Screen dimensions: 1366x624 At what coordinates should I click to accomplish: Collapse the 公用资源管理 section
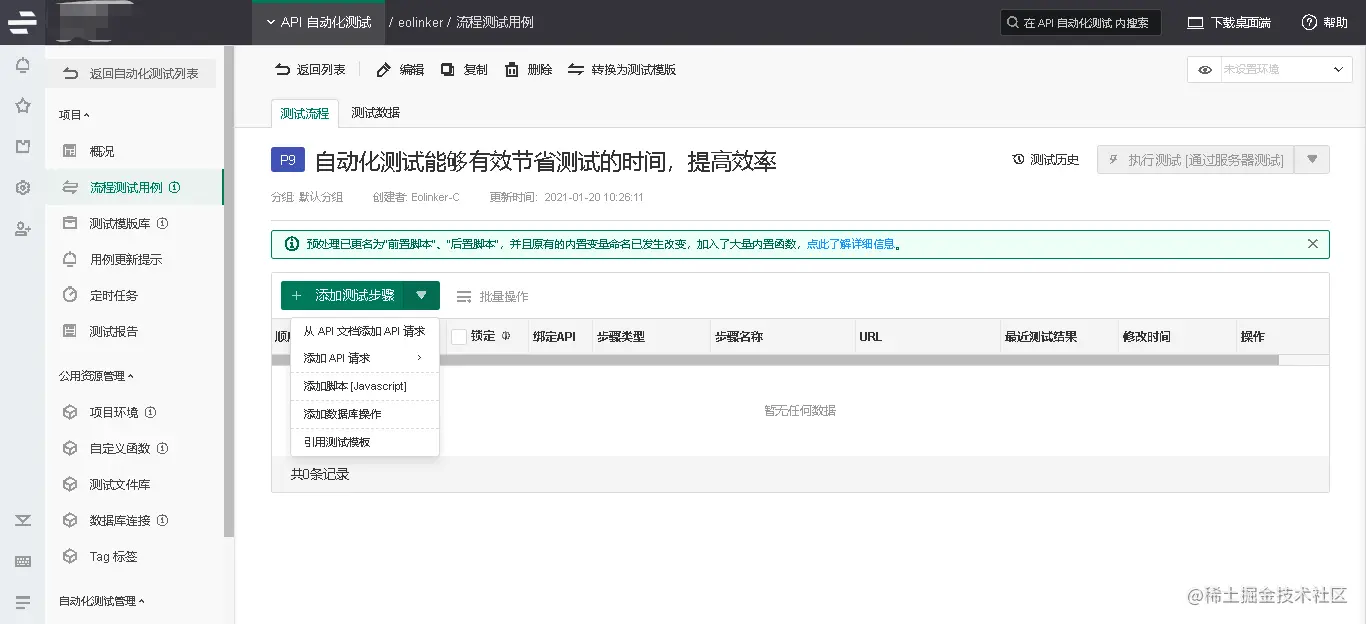tap(96, 376)
